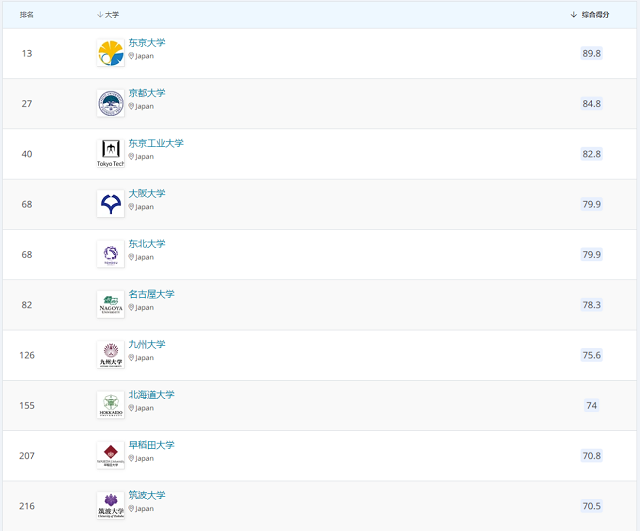
Task: Open the 筑波大学 link
Action: [147, 495]
